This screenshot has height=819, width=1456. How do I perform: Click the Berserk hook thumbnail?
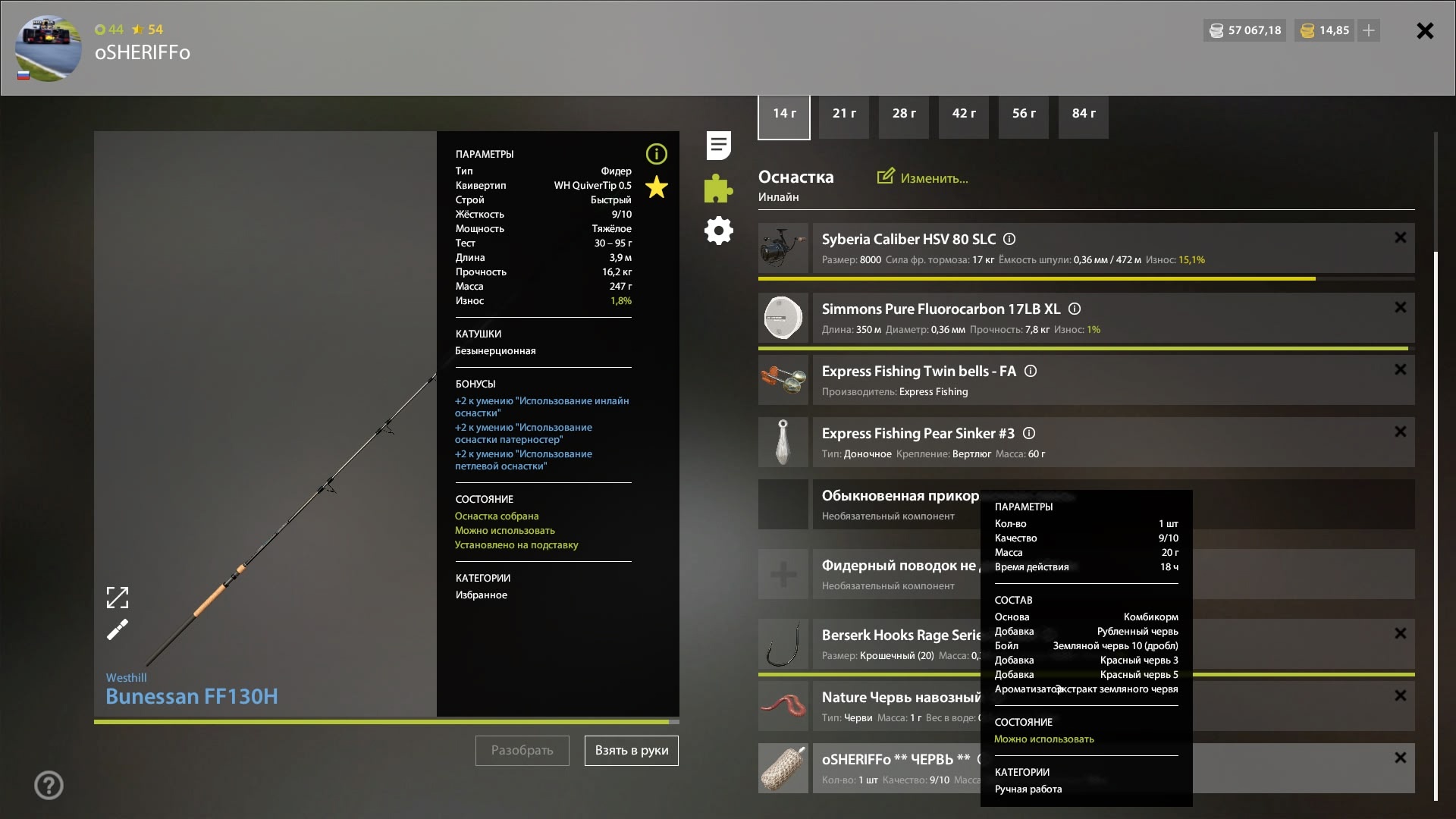tap(783, 644)
